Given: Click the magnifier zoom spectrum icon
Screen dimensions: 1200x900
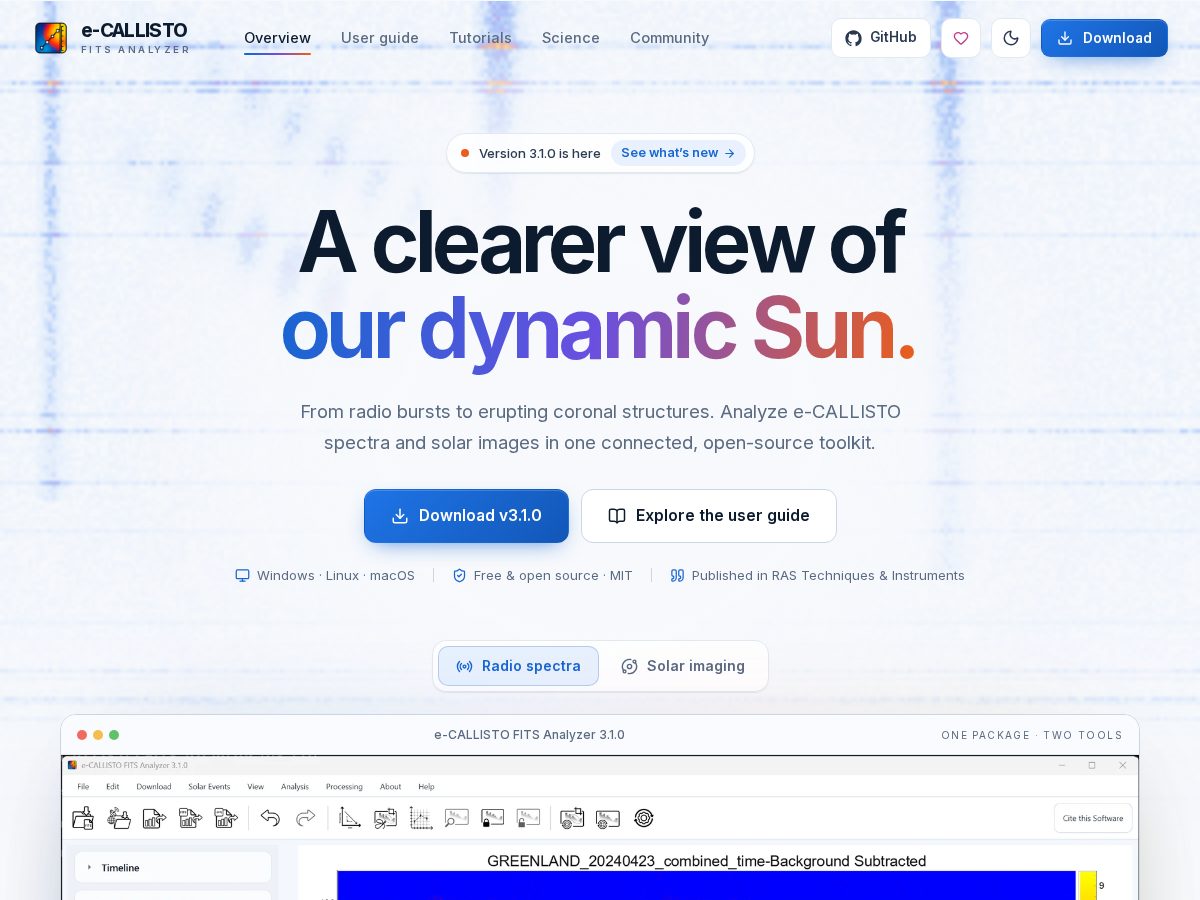Looking at the screenshot, I should pyautogui.click(x=457, y=818).
